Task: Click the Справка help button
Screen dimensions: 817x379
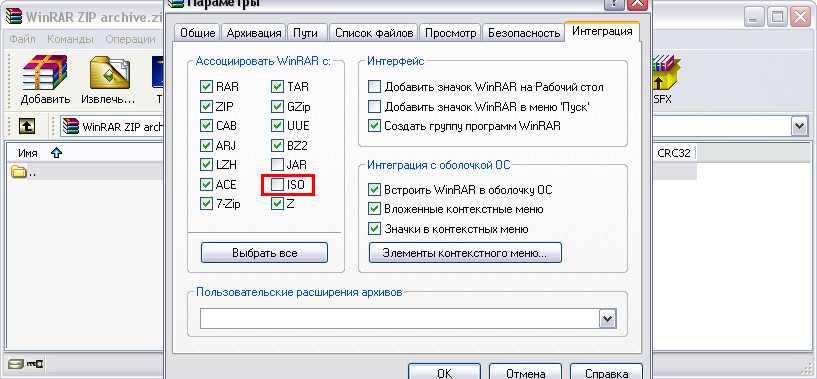Action: 606,373
